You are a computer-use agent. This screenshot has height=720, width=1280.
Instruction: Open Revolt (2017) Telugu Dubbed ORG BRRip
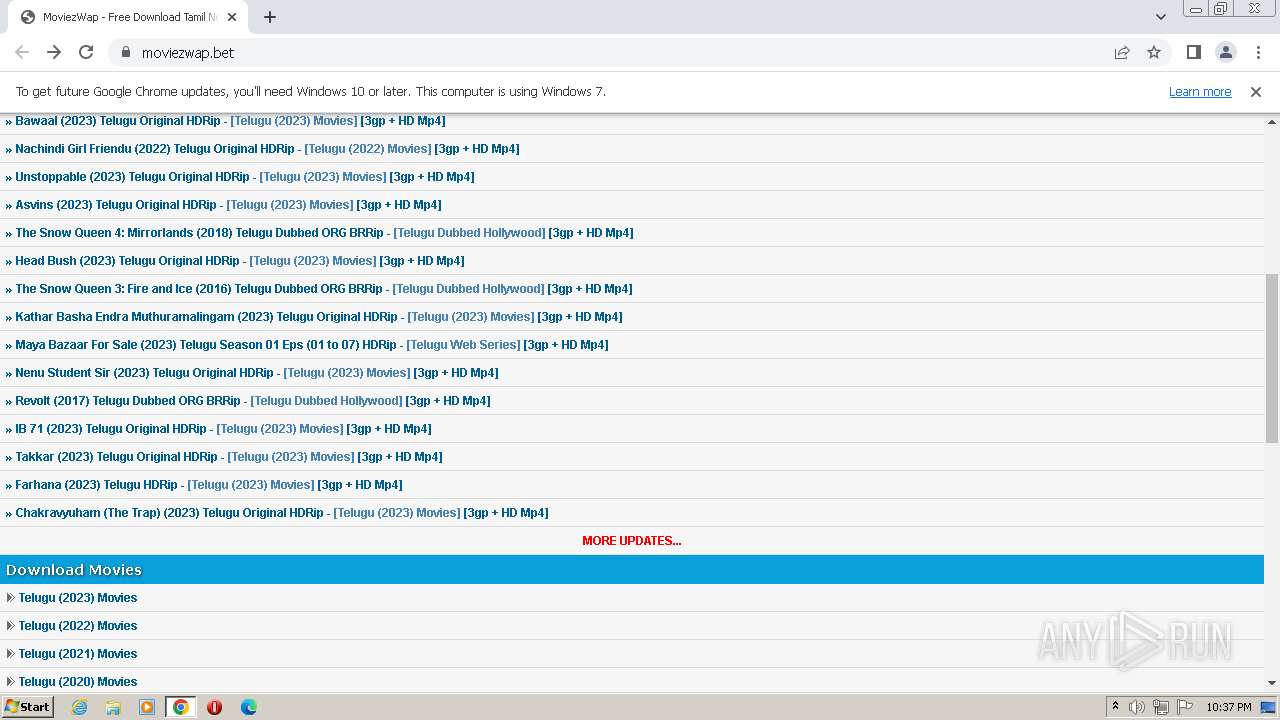[x=128, y=400]
